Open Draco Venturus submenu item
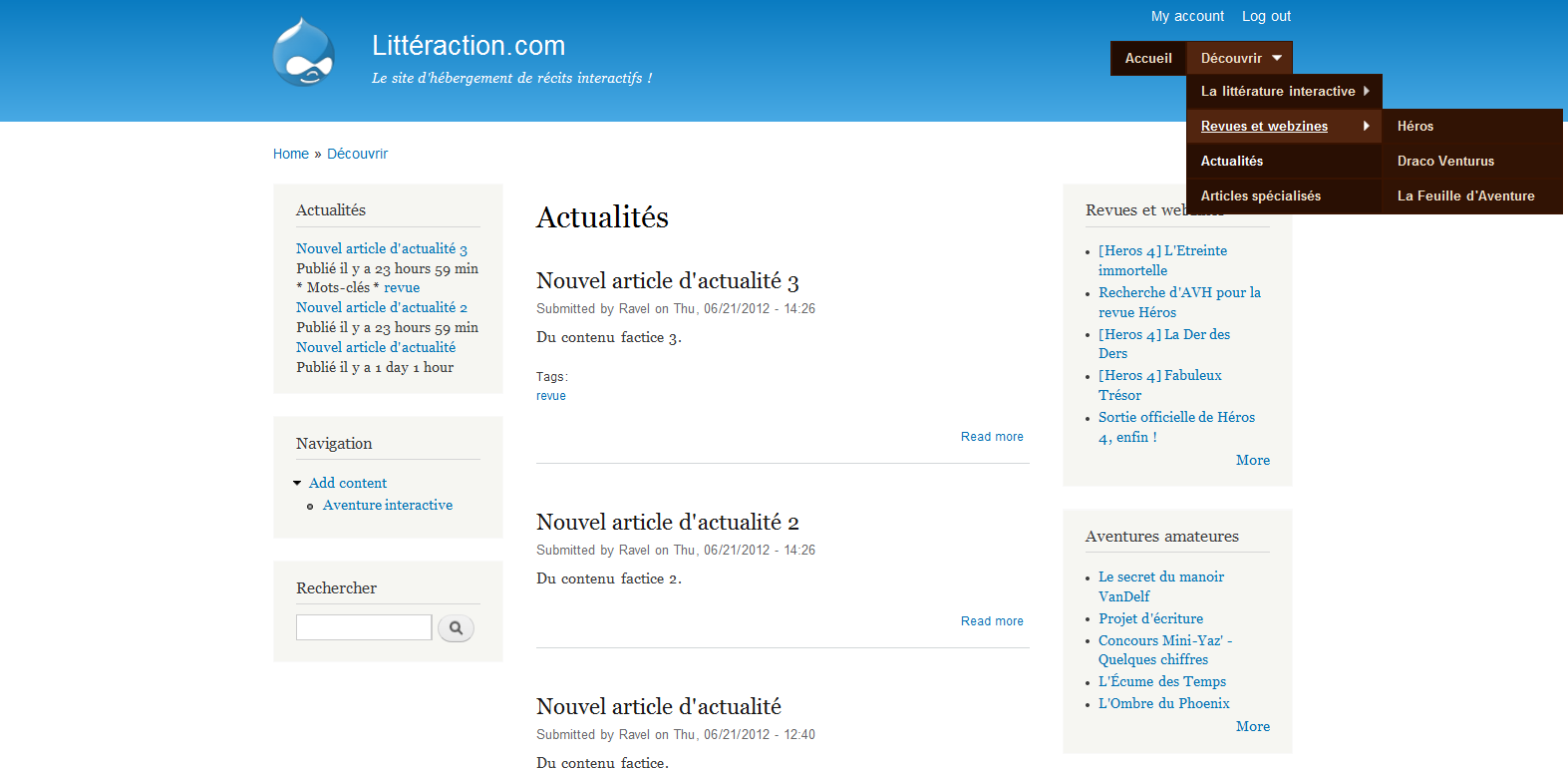This screenshot has width=1568, height=768. point(1445,161)
